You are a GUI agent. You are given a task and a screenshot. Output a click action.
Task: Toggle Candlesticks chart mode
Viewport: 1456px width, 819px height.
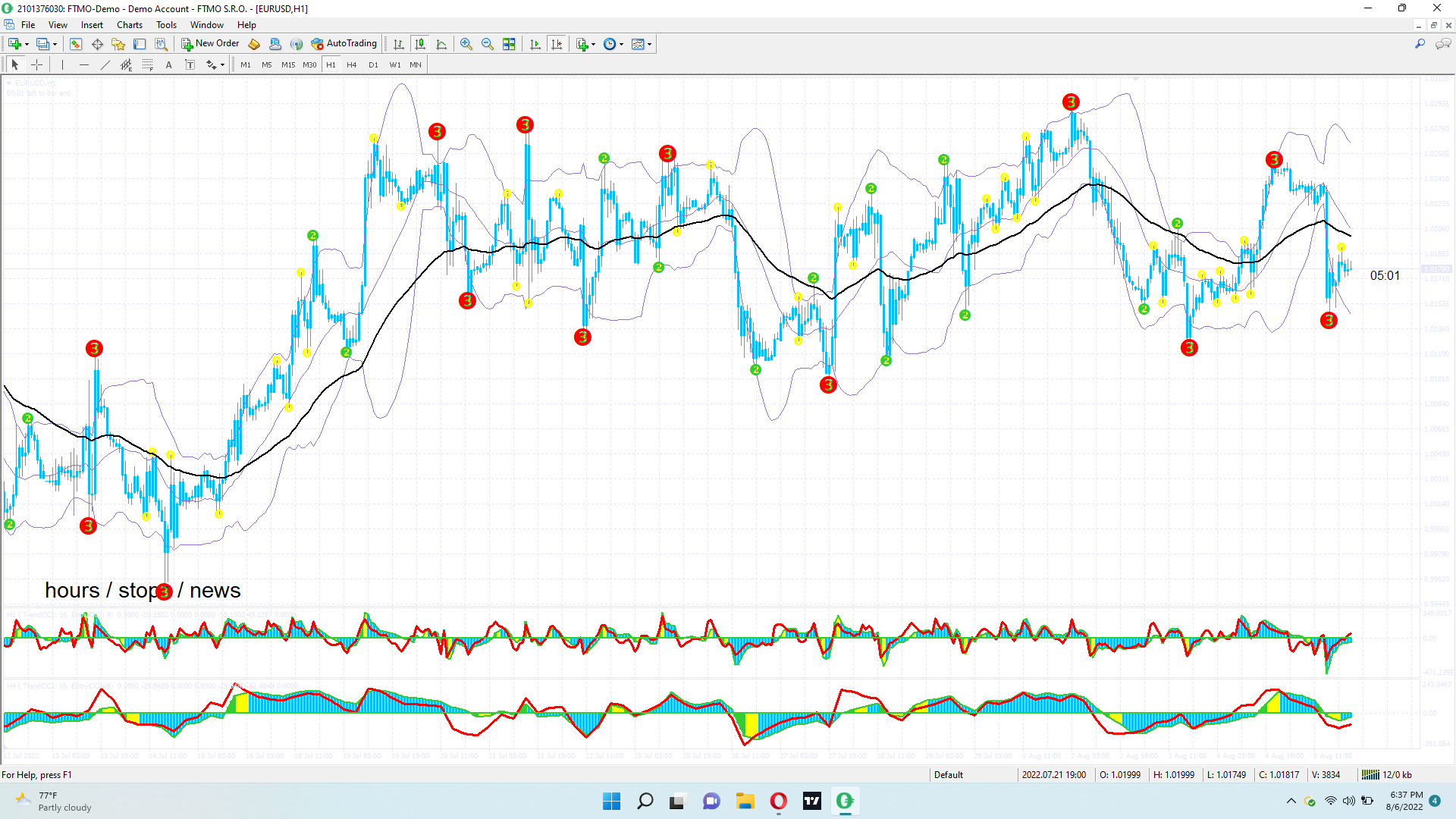pos(420,44)
